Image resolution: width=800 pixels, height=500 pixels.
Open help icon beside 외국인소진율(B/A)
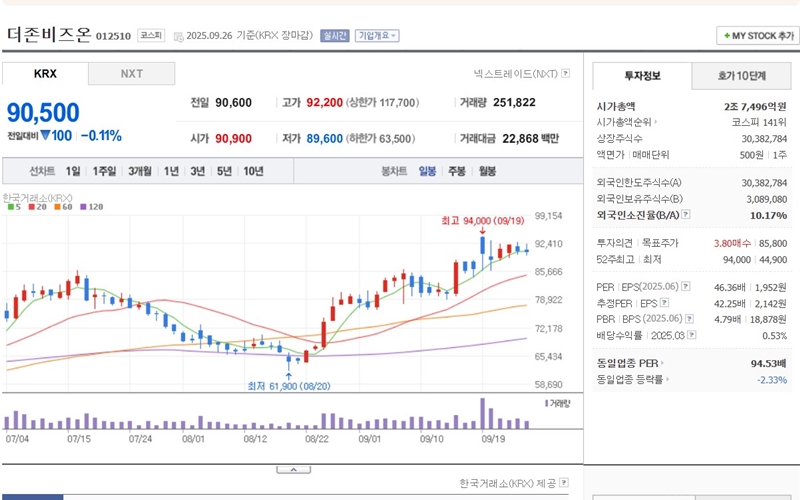(686, 214)
